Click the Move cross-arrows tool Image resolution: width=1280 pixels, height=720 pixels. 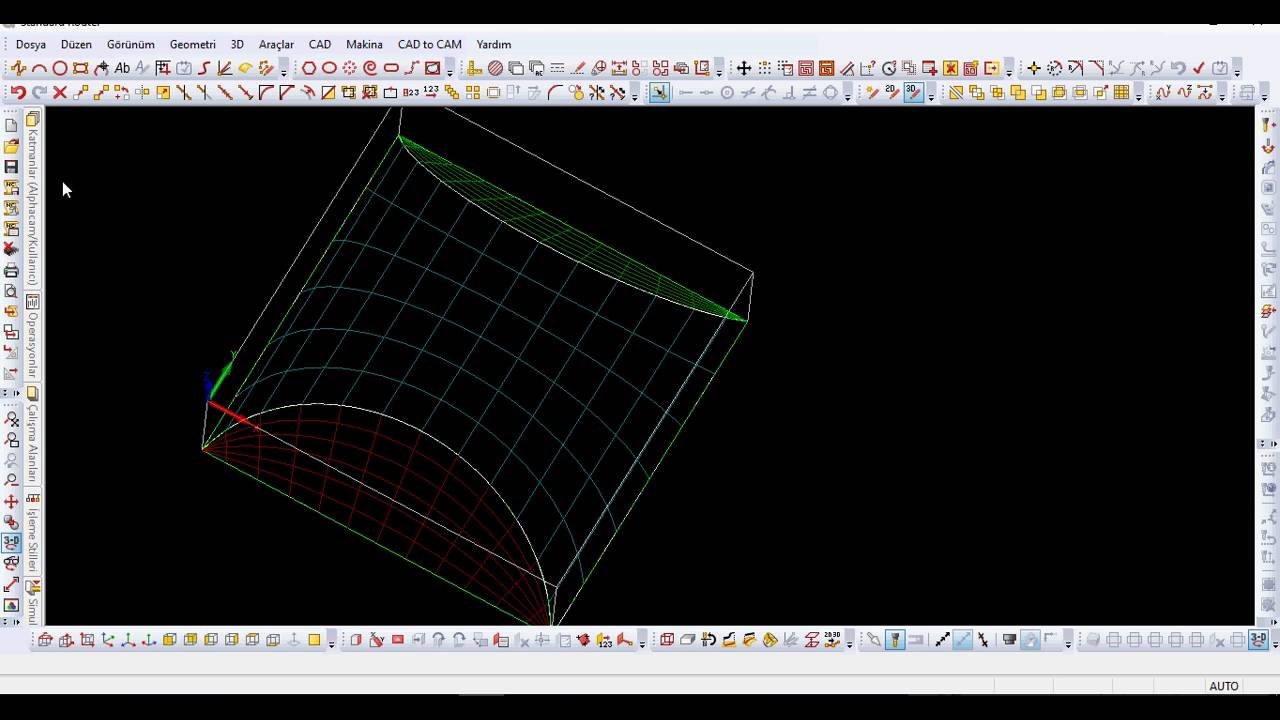(x=743, y=68)
